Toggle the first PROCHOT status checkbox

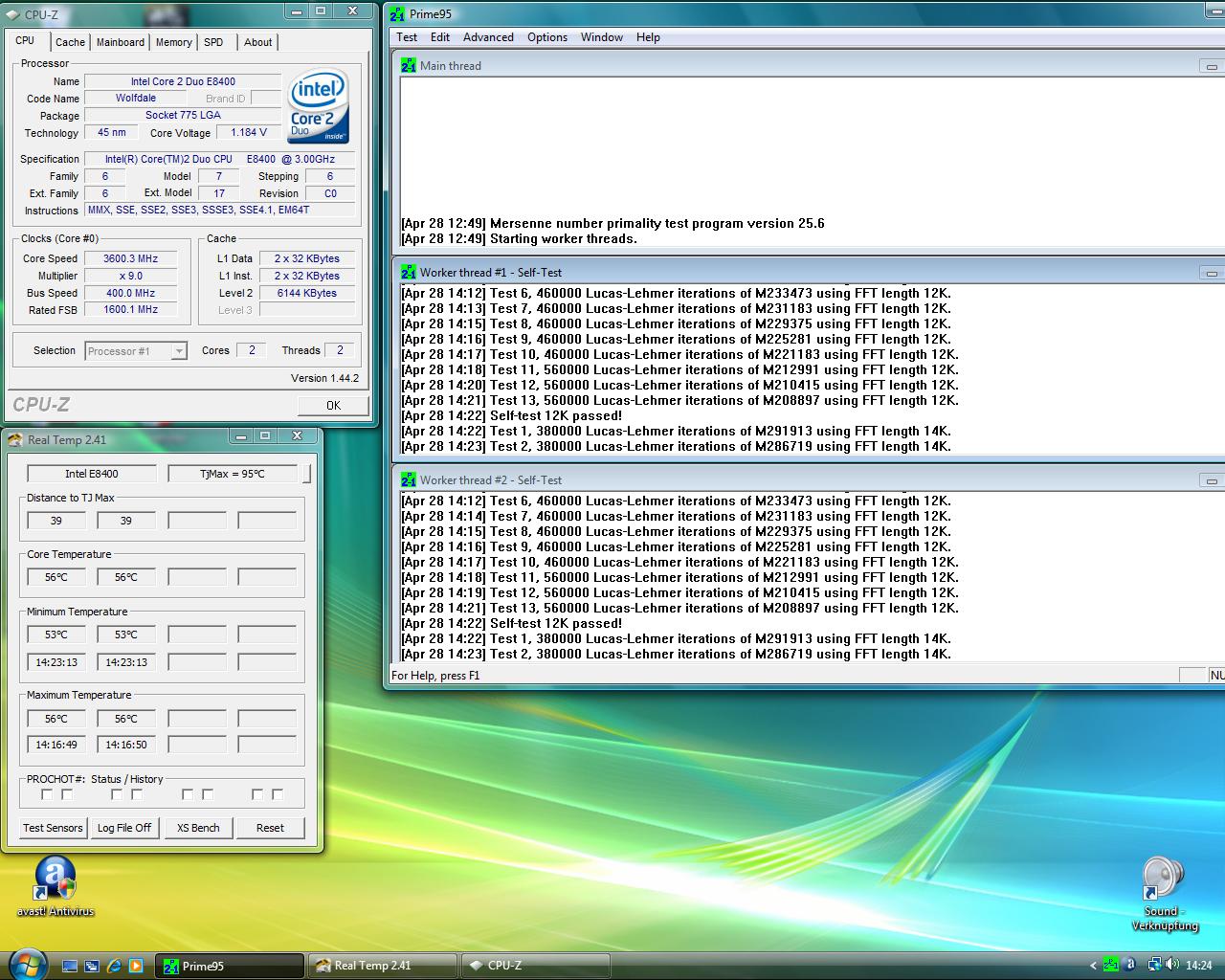47,794
